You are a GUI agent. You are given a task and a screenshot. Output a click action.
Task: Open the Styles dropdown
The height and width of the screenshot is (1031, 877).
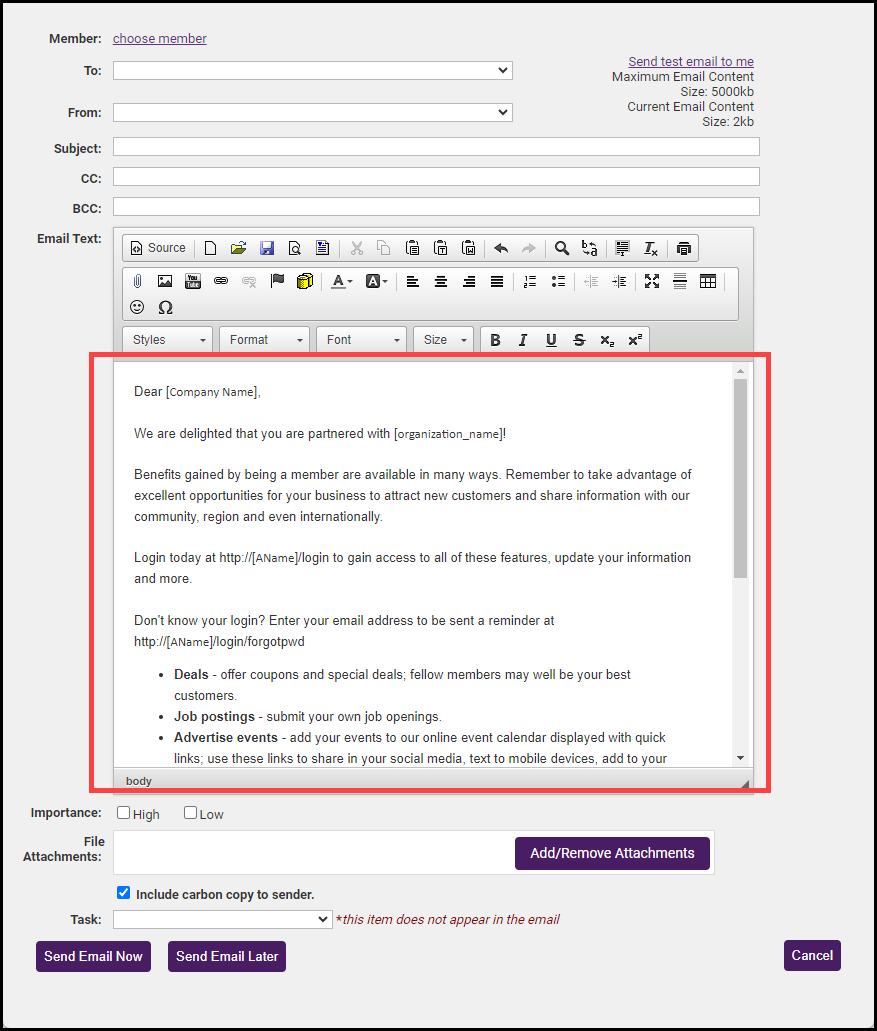pos(168,340)
